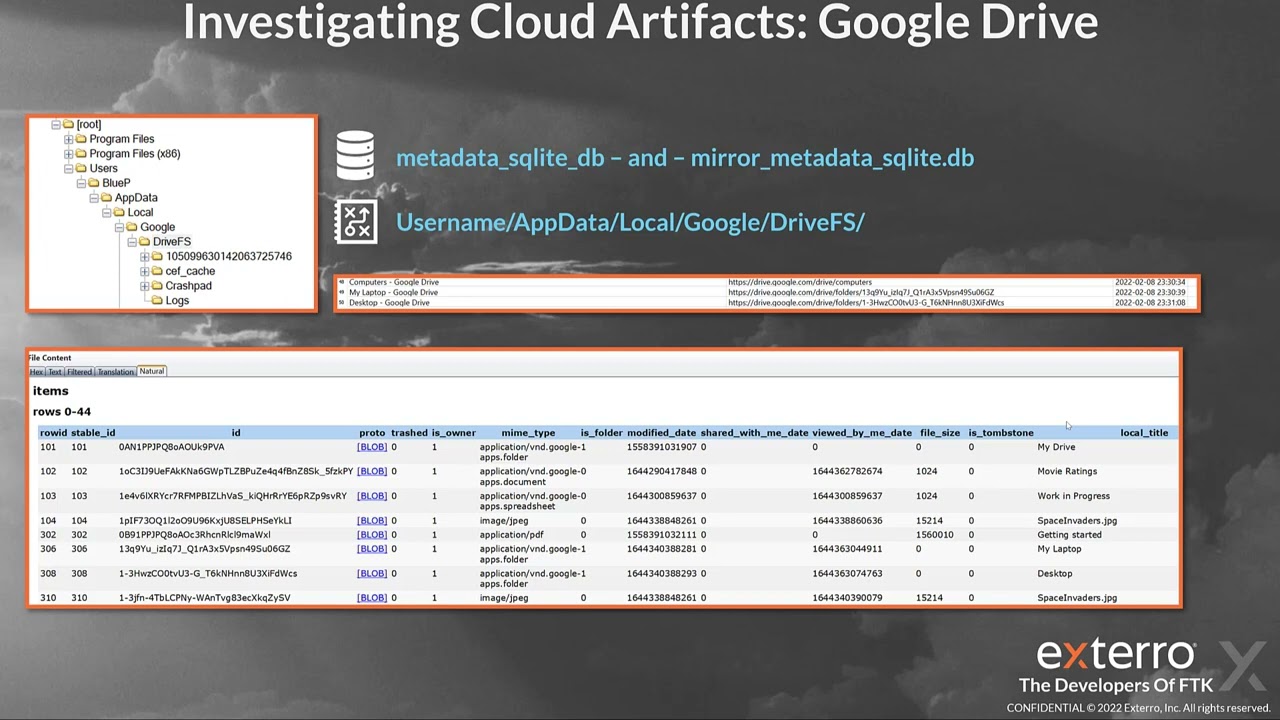Switch to the Text tab

point(55,372)
